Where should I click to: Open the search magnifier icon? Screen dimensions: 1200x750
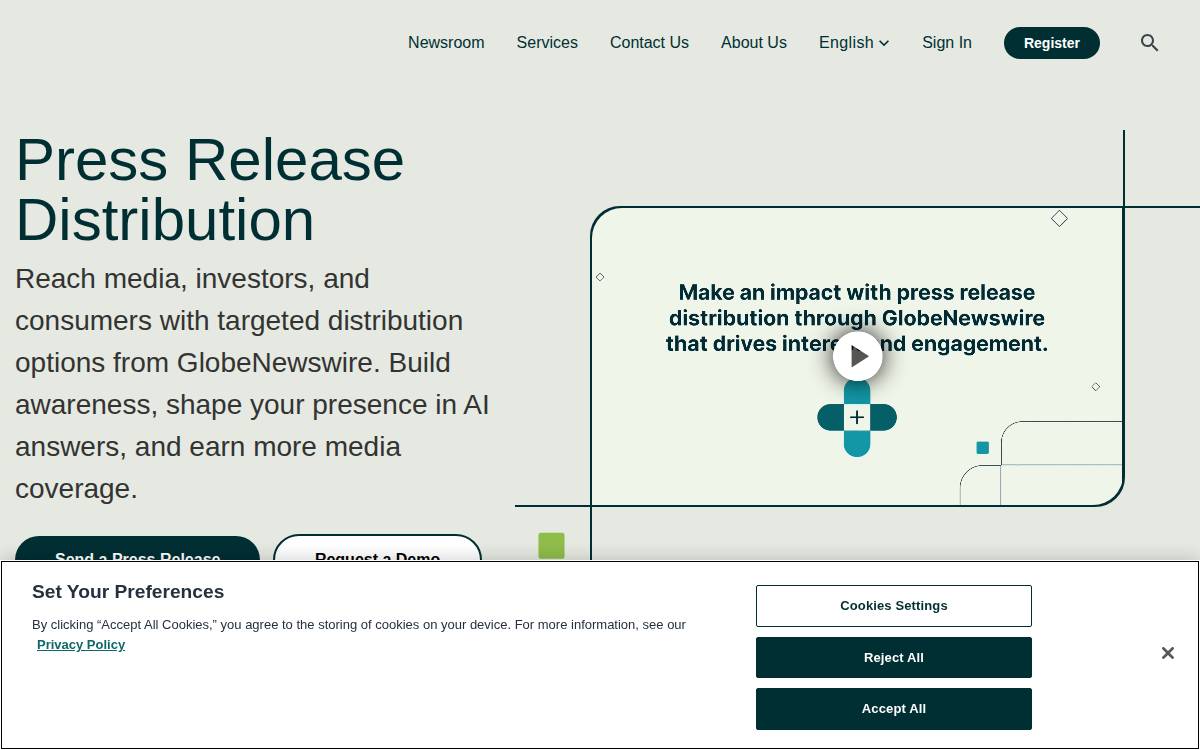coord(1149,43)
